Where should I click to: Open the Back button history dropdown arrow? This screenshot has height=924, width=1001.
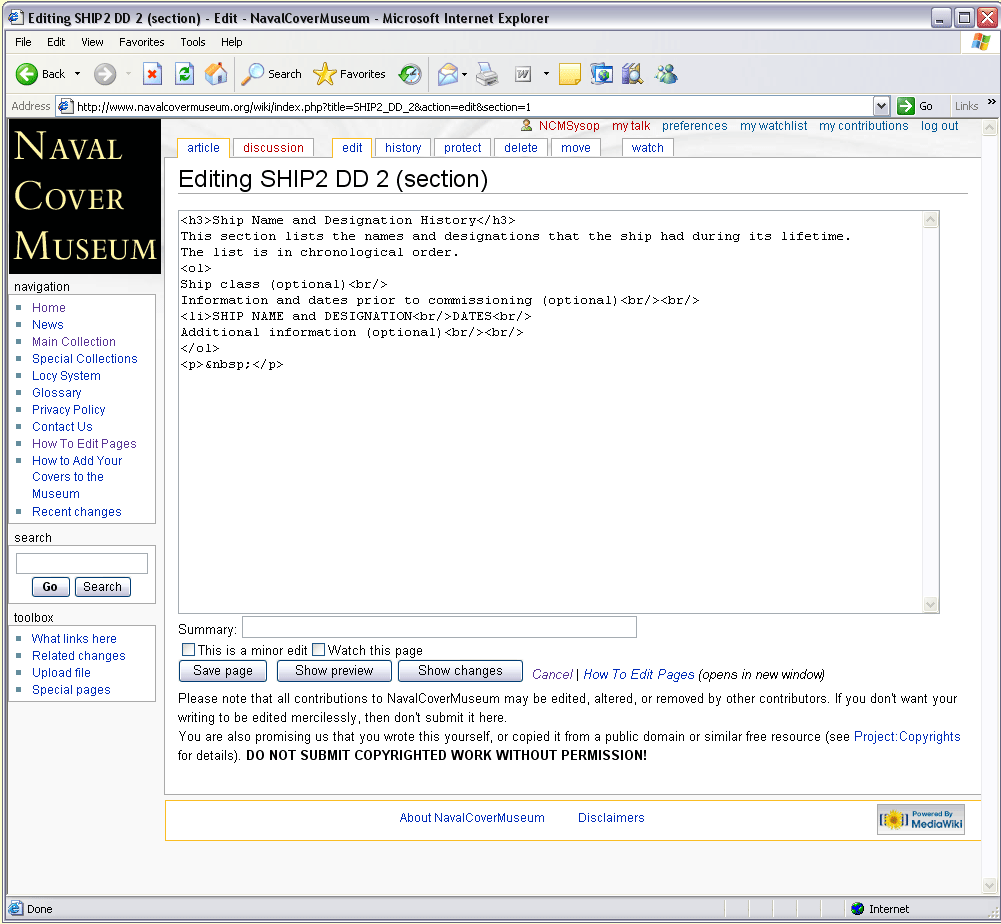[78, 74]
